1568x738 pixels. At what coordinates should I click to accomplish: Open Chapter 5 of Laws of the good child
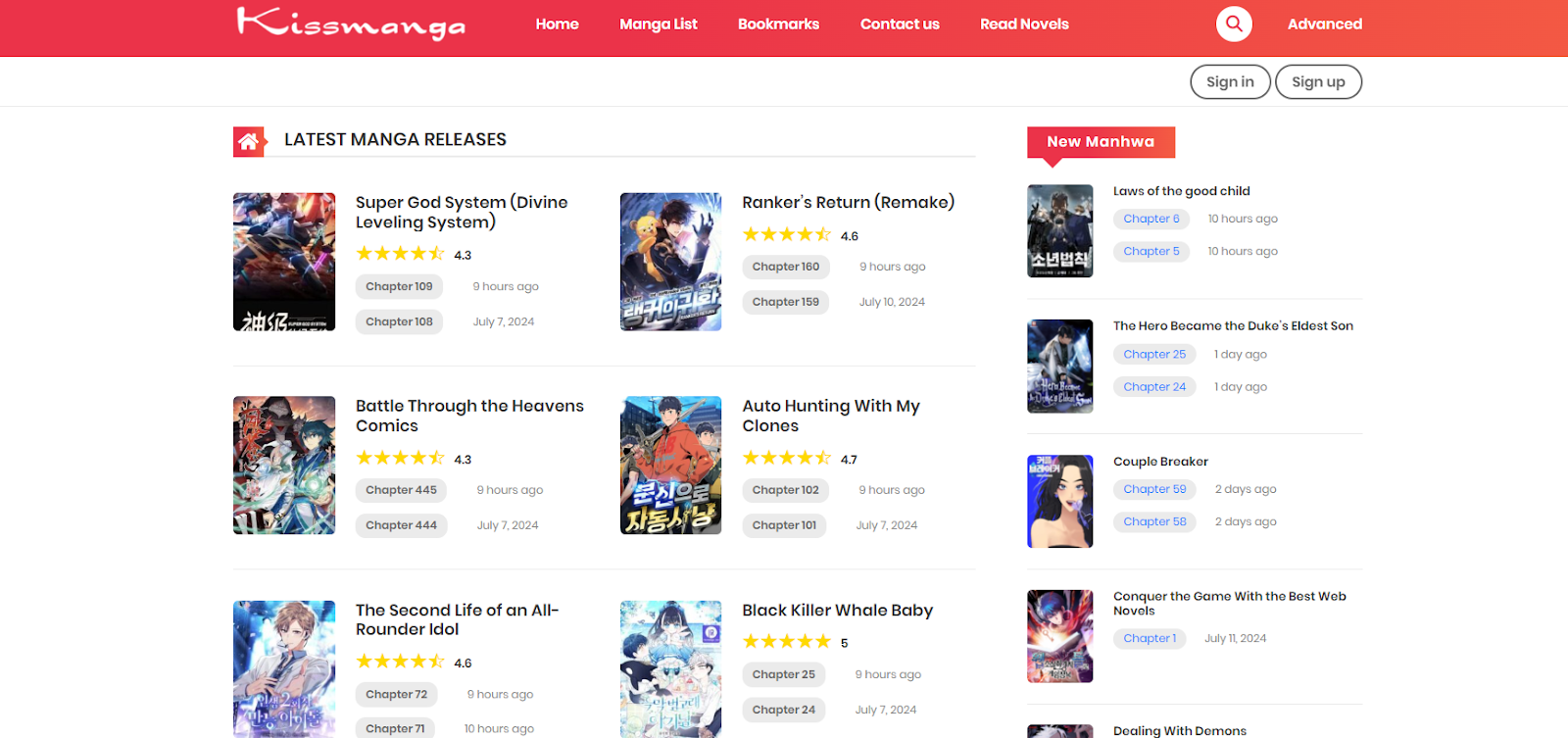[x=1151, y=251]
